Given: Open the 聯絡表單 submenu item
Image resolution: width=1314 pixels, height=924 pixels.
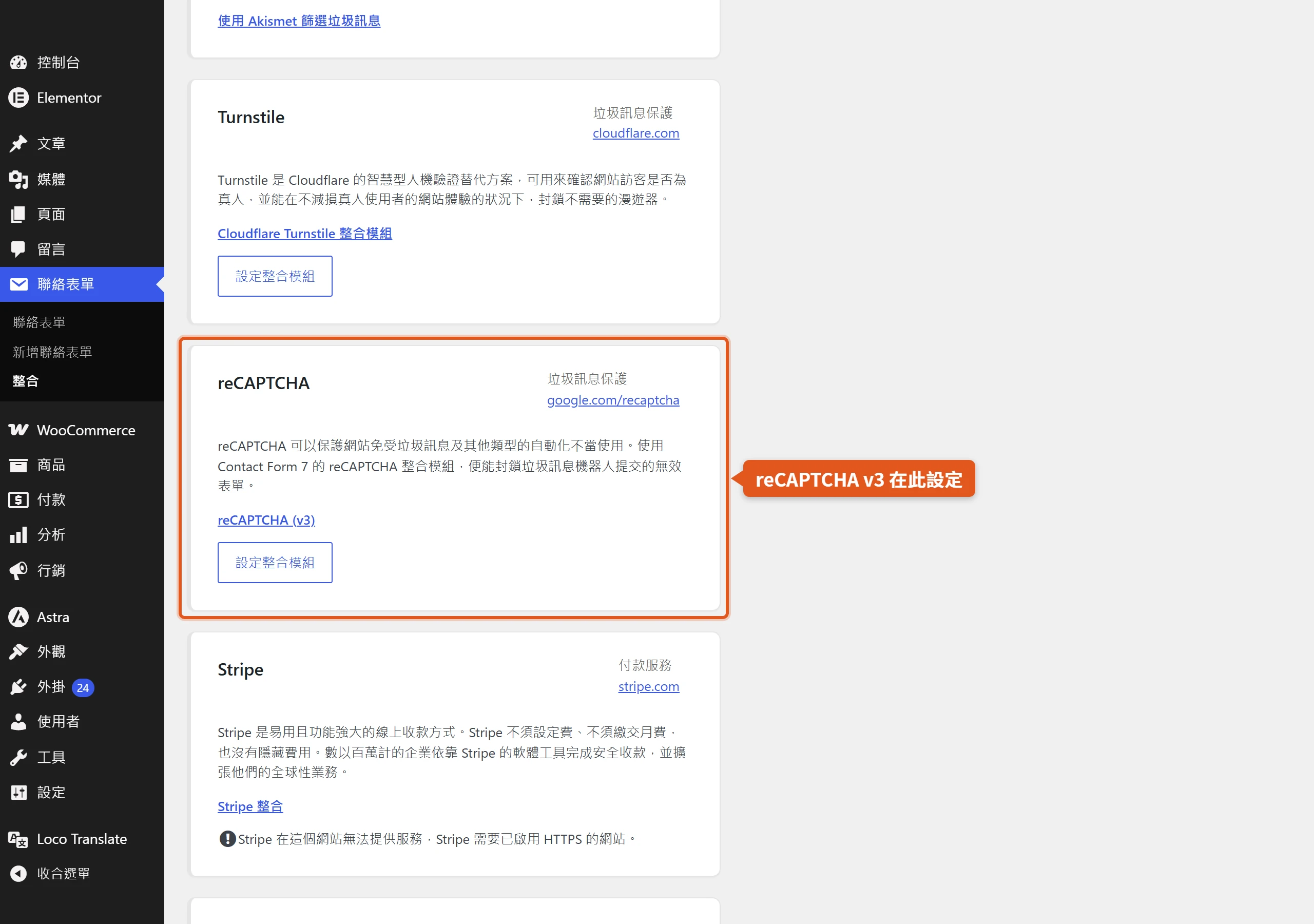Looking at the screenshot, I should 39,322.
